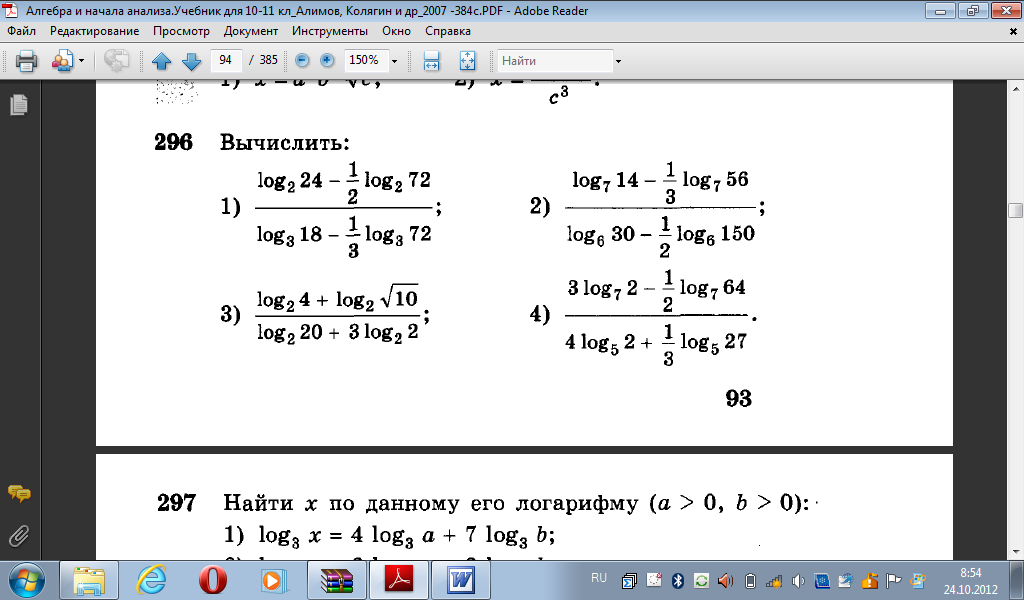Click the word Вычислить

pos(285,142)
